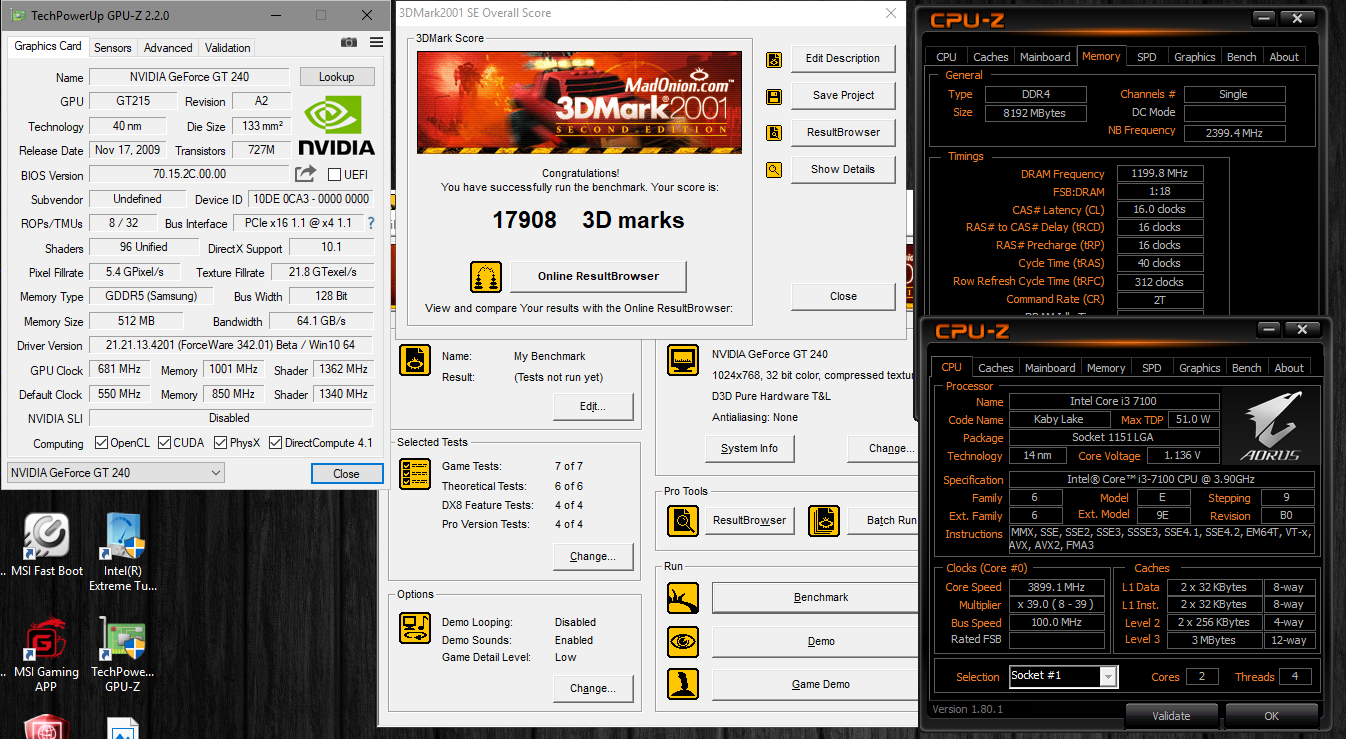The height and width of the screenshot is (739, 1346).
Task: Click the Bus Interface question mark icon
Action: point(371,223)
